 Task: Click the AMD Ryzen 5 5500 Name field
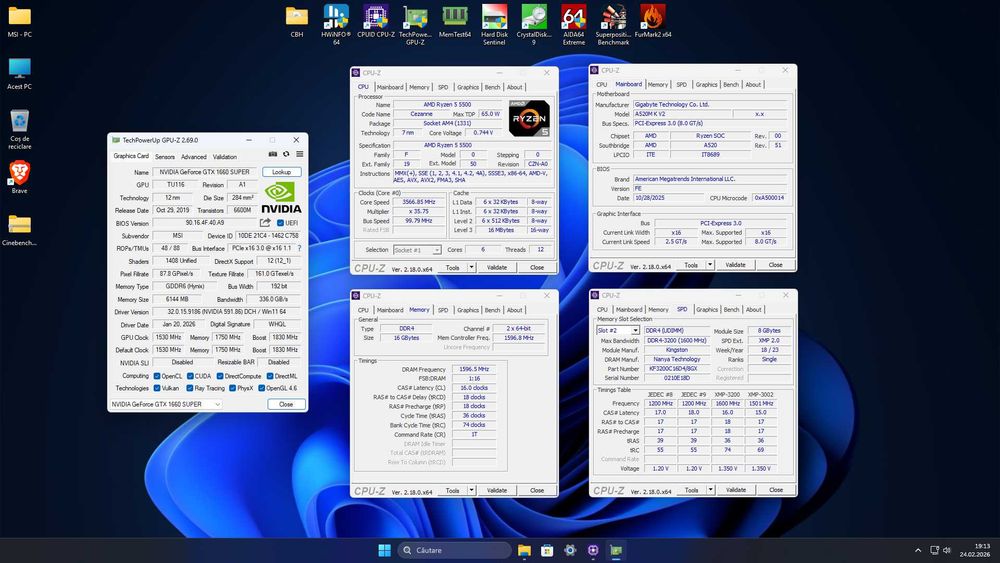pos(447,105)
